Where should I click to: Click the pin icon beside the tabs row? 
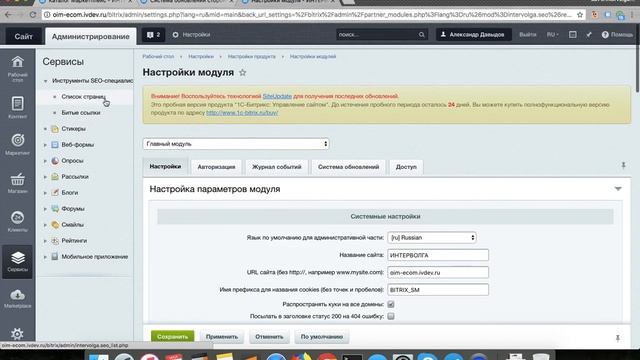[623, 165]
